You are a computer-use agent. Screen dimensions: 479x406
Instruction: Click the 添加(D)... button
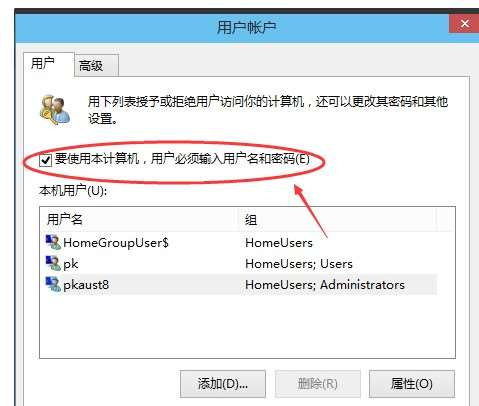click(223, 384)
